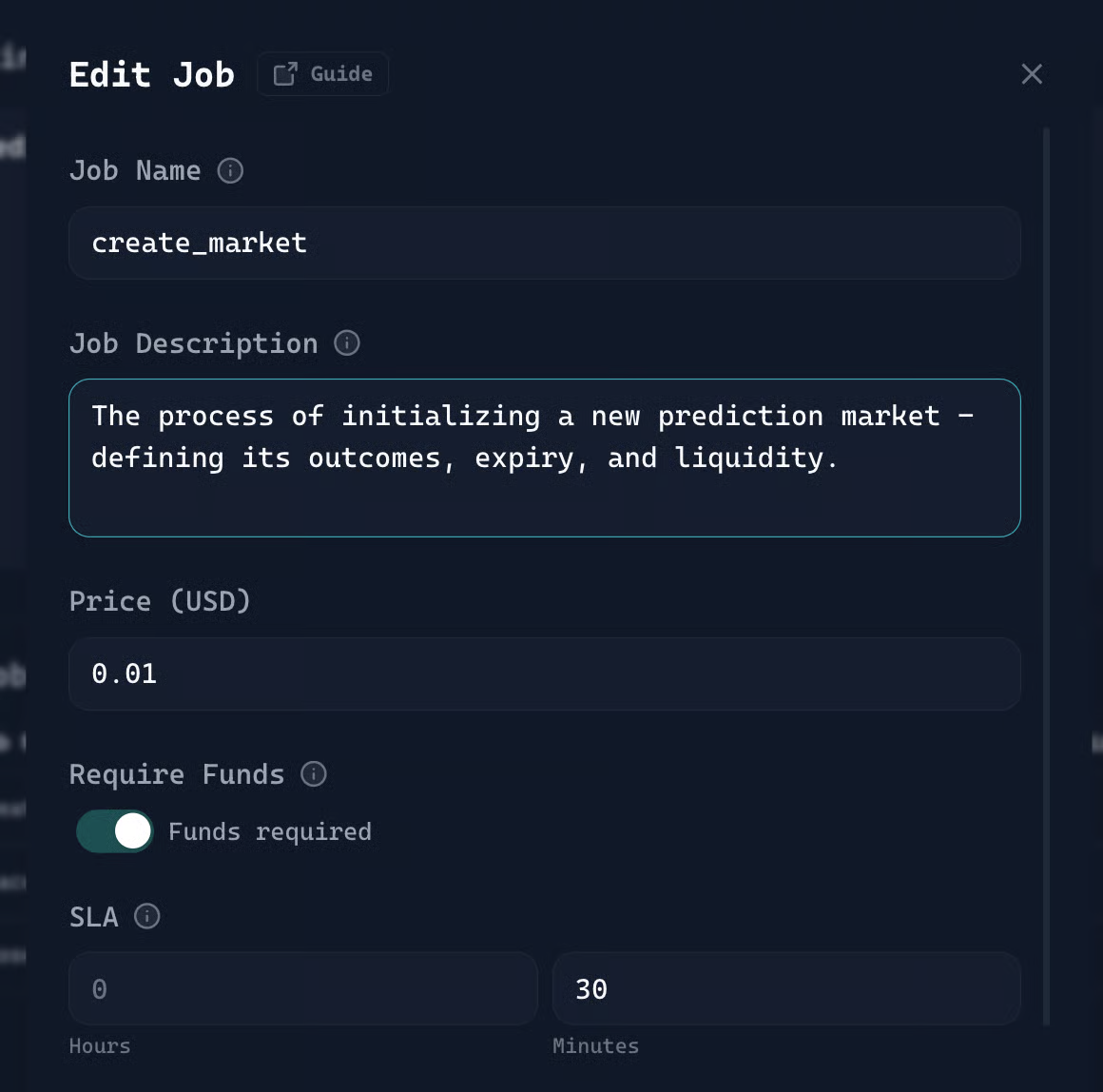Click the "Price (USD)" label

point(160,601)
